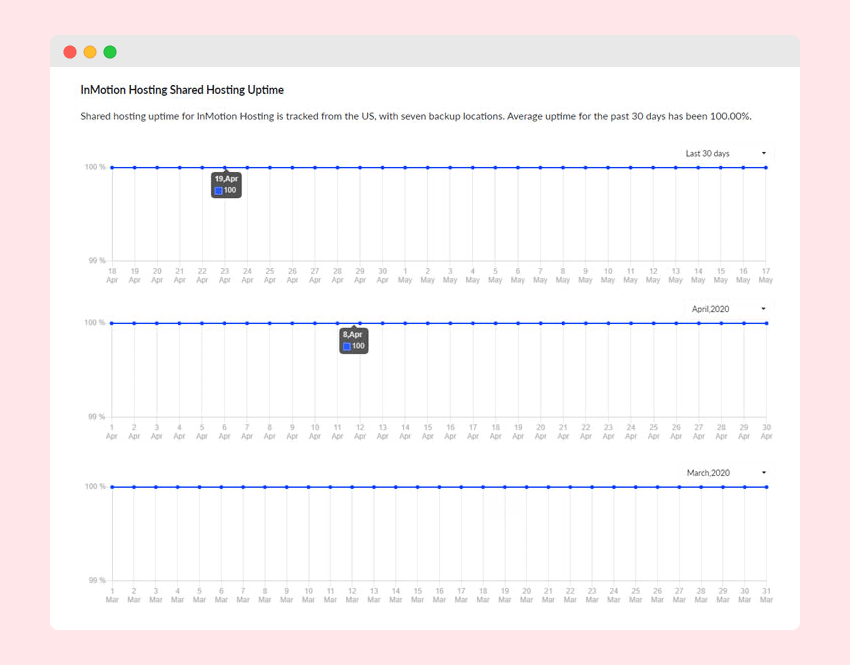Click the '5 Mar' axis label in March chart
850x665 pixels.
[x=199, y=595]
